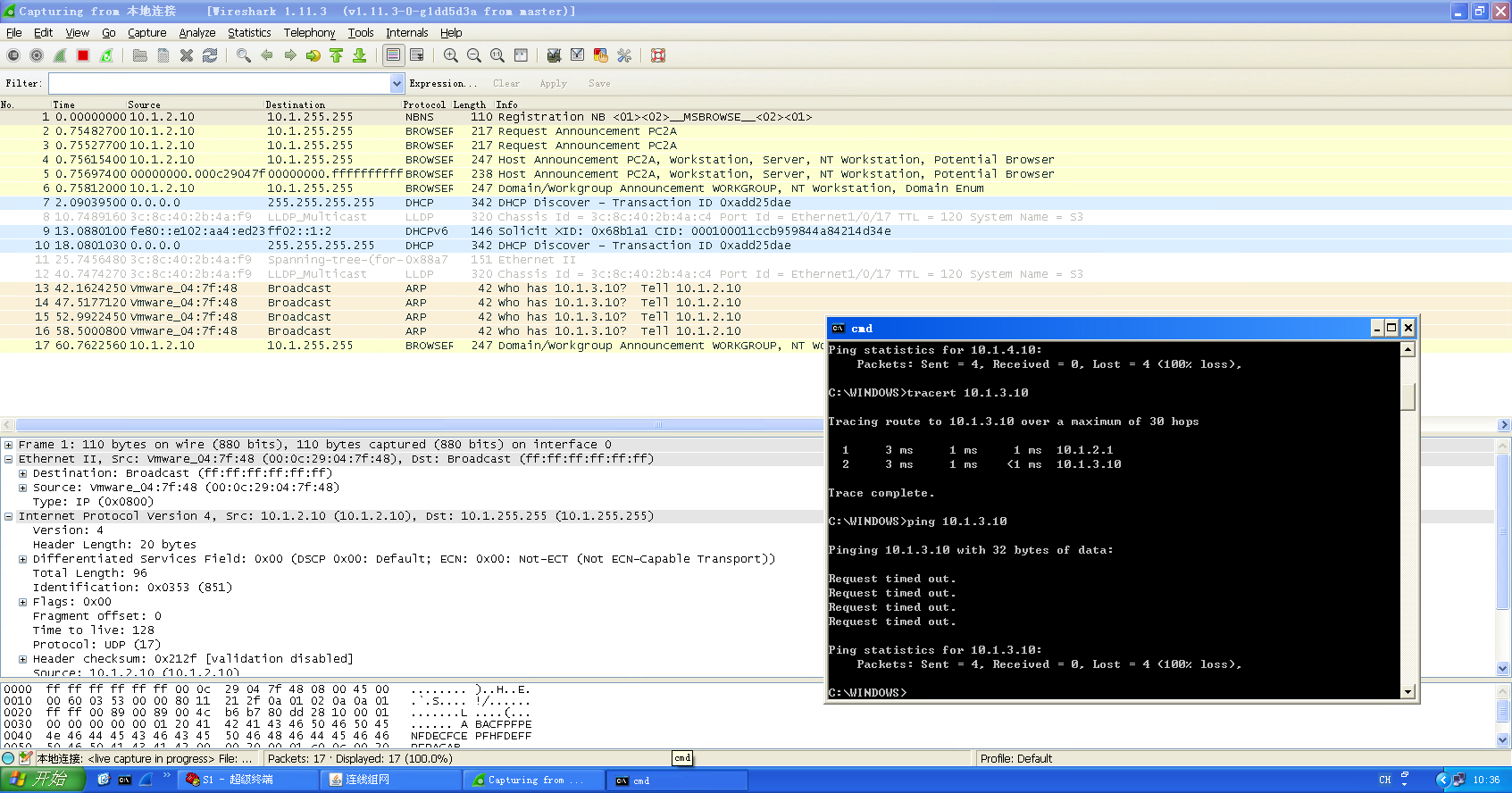Close this capture file (X icon)

187,55
